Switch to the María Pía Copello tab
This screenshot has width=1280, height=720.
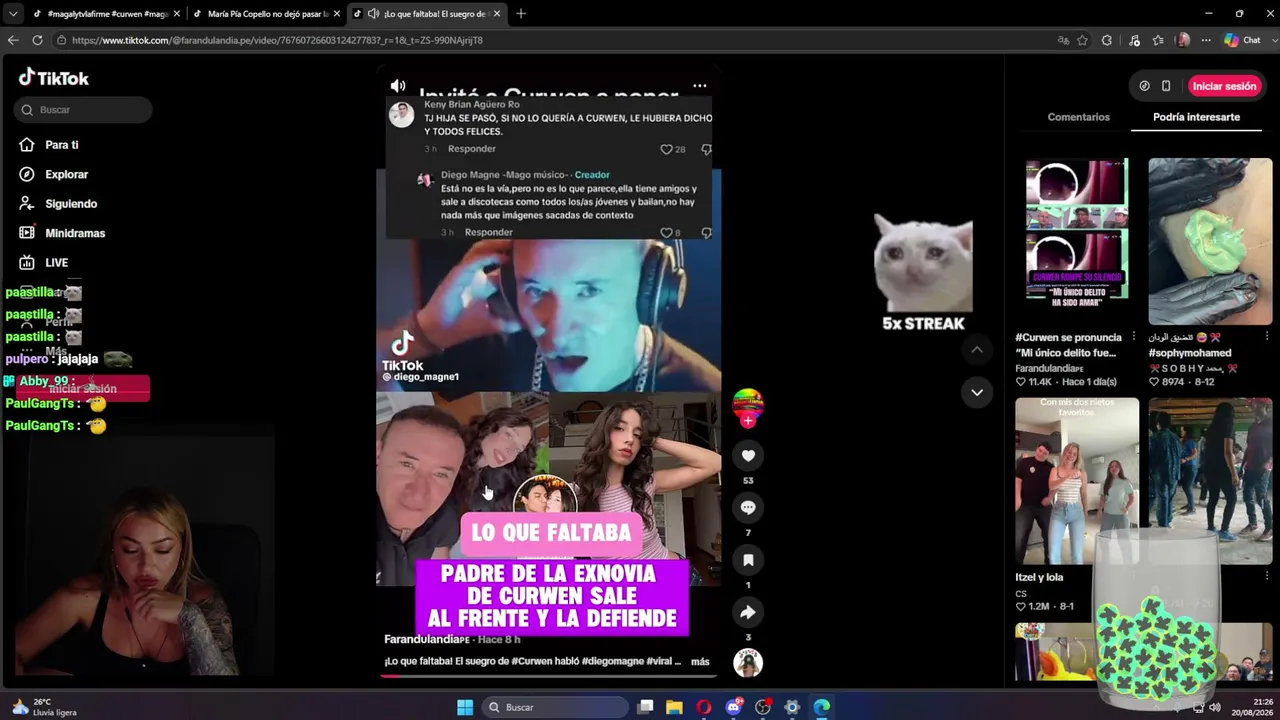coord(265,14)
